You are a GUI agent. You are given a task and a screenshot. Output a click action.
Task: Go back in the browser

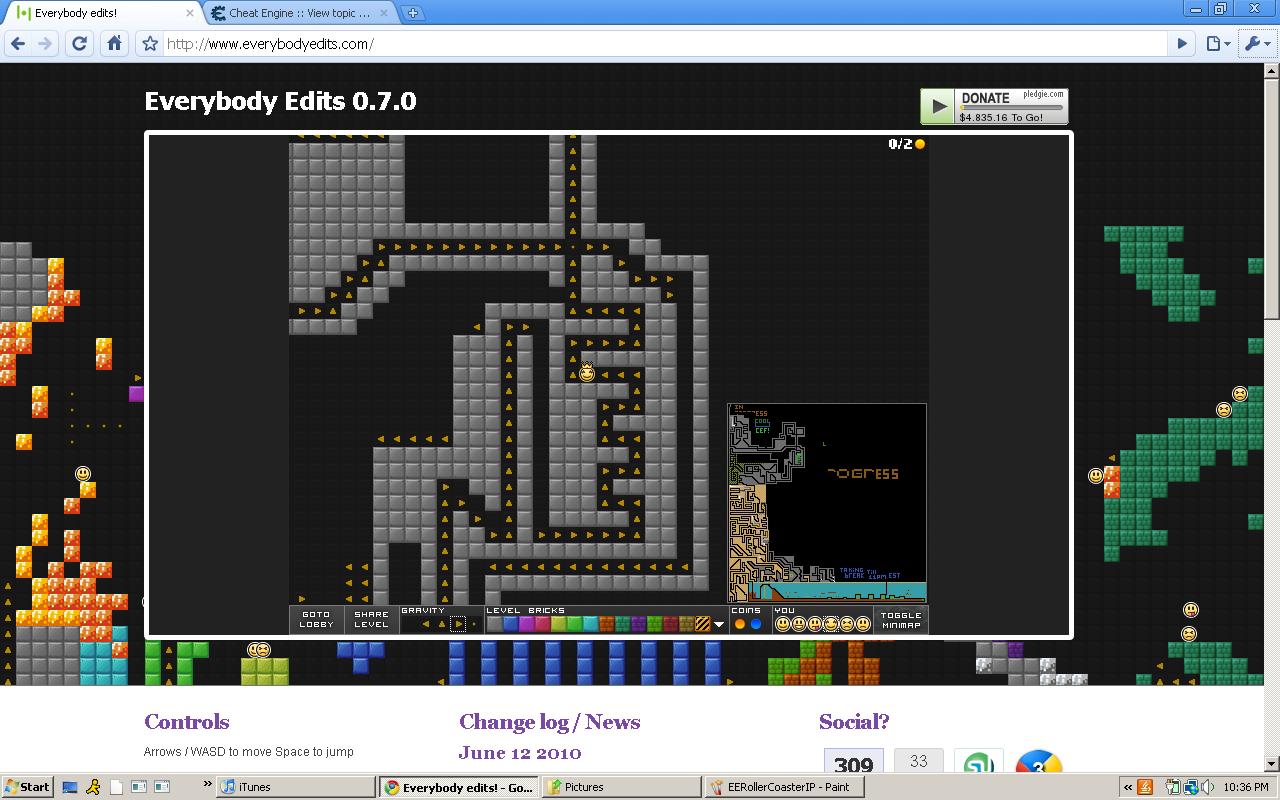18,43
